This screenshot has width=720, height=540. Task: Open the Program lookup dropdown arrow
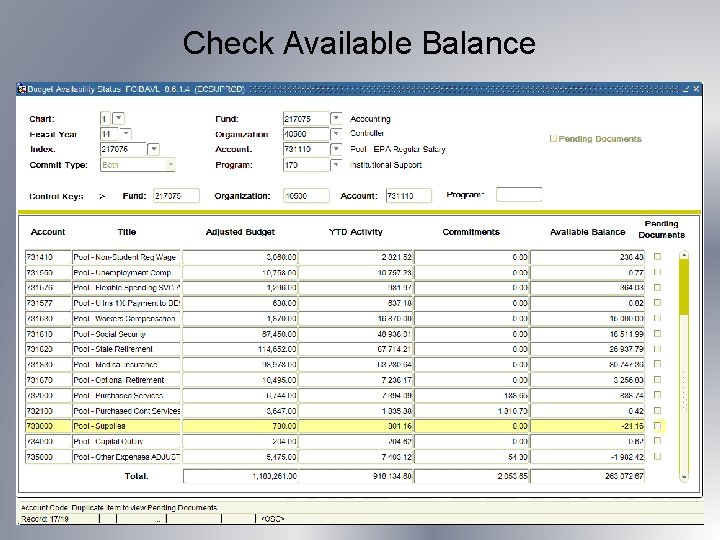(337, 164)
